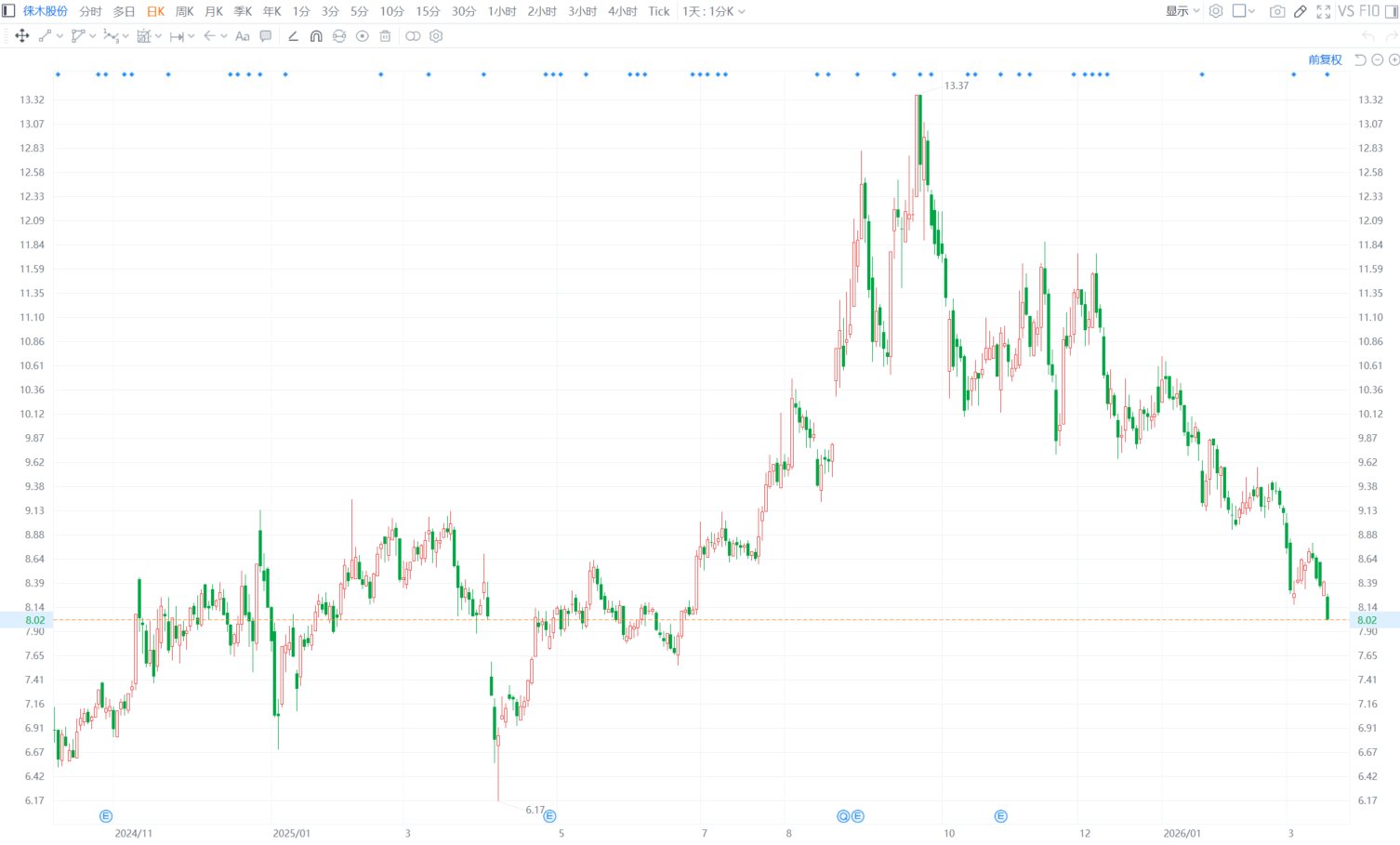The width and height of the screenshot is (1400, 845).
Task: Click the text annotation Aa tool
Action: tap(243, 36)
